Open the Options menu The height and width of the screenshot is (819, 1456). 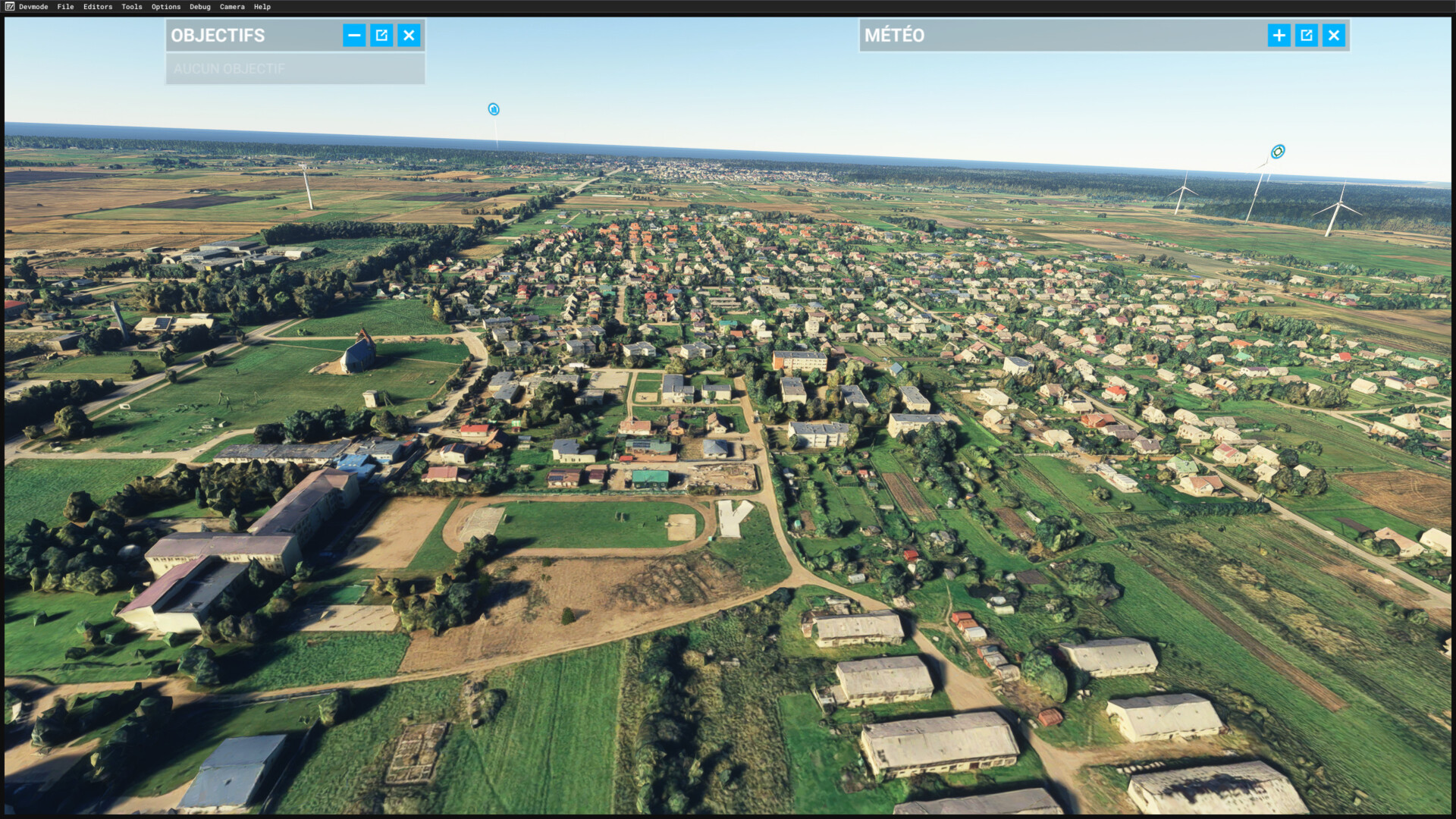166,7
